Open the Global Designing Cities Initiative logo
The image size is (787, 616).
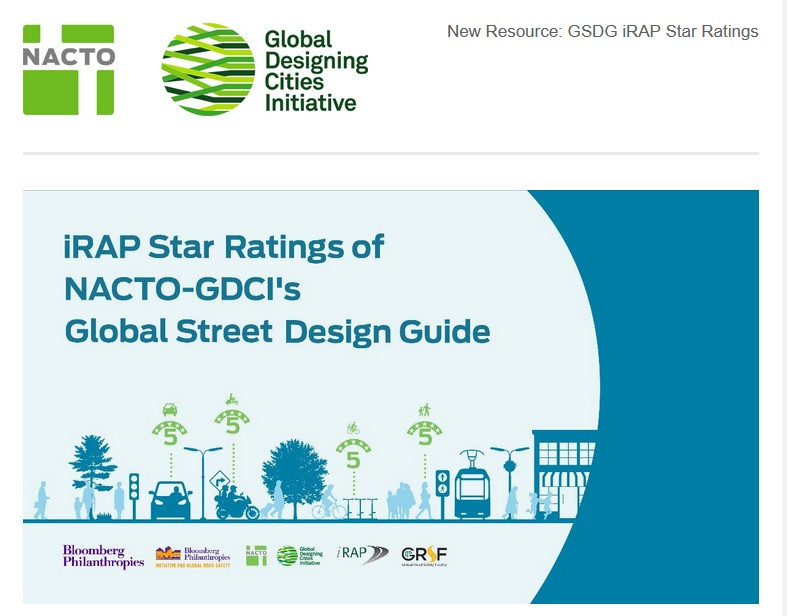click(x=265, y=69)
